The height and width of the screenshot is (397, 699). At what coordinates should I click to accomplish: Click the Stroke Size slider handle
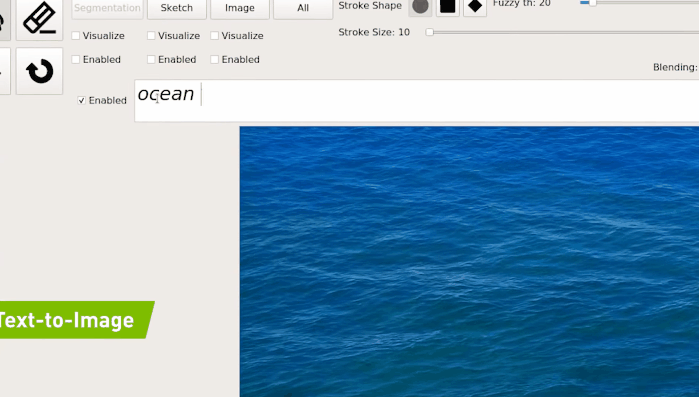click(429, 32)
